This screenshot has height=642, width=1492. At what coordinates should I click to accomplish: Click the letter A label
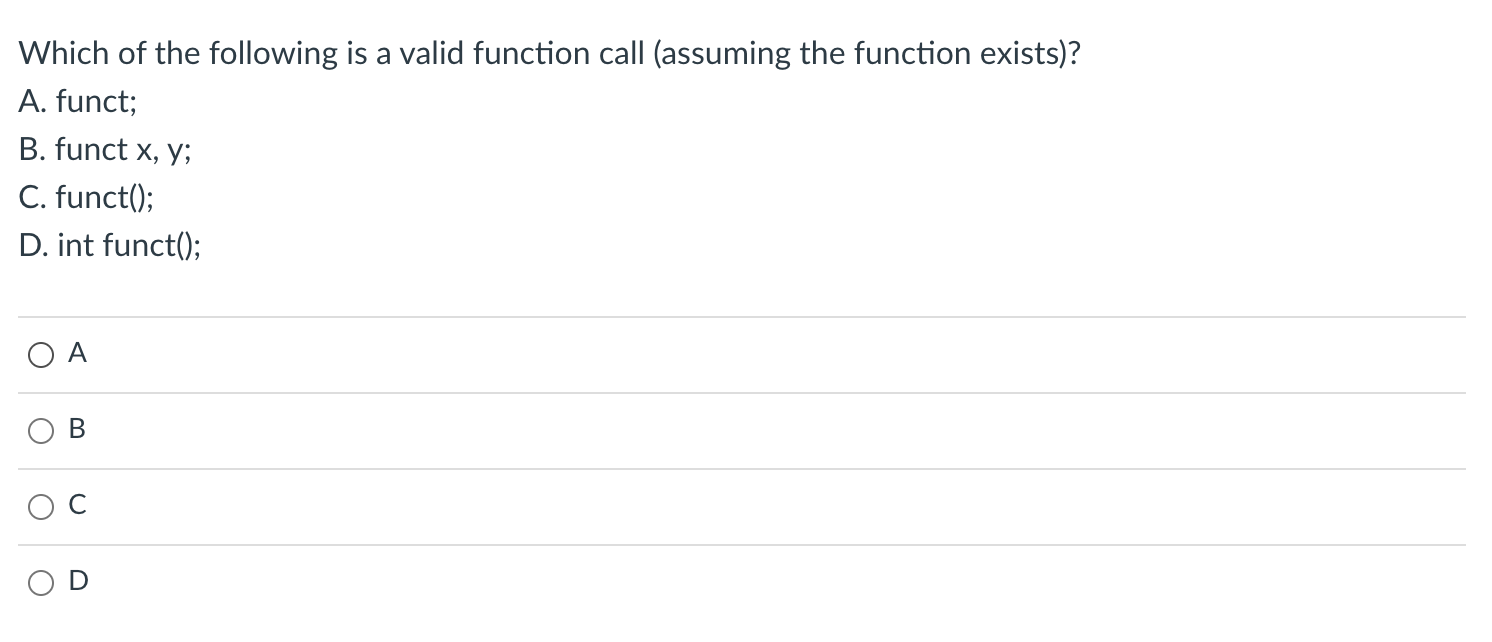(x=77, y=353)
